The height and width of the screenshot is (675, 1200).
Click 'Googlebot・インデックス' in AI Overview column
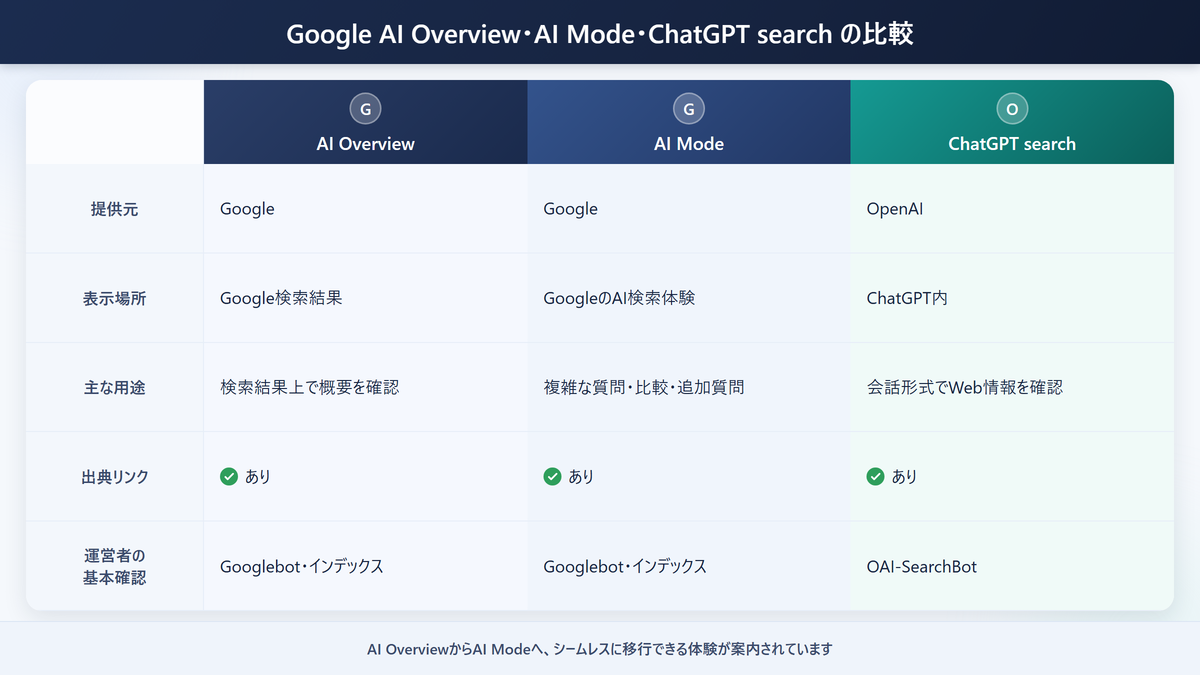(x=302, y=566)
